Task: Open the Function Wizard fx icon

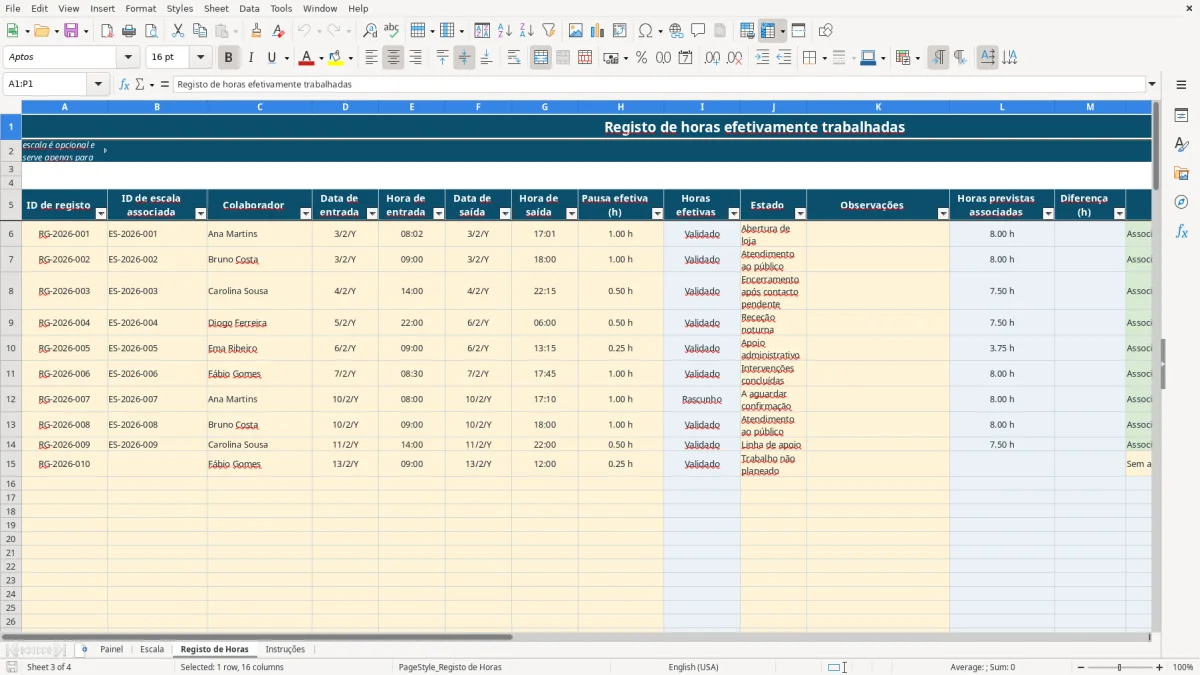Action: 124,84
